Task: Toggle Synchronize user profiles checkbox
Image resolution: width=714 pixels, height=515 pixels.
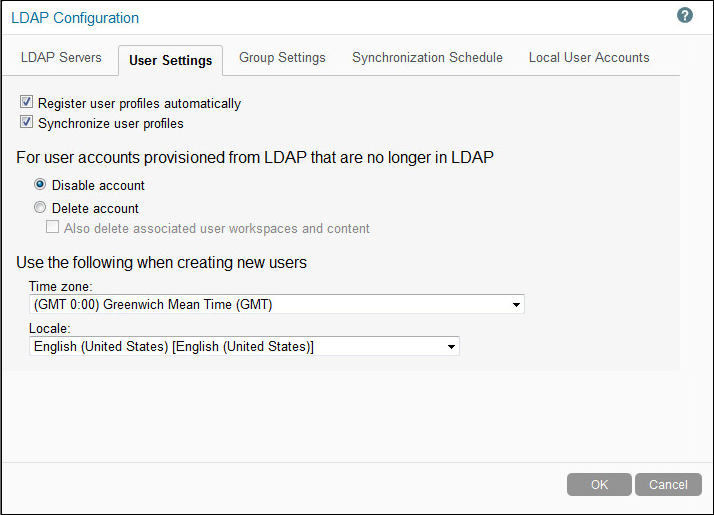Action: click(x=27, y=124)
